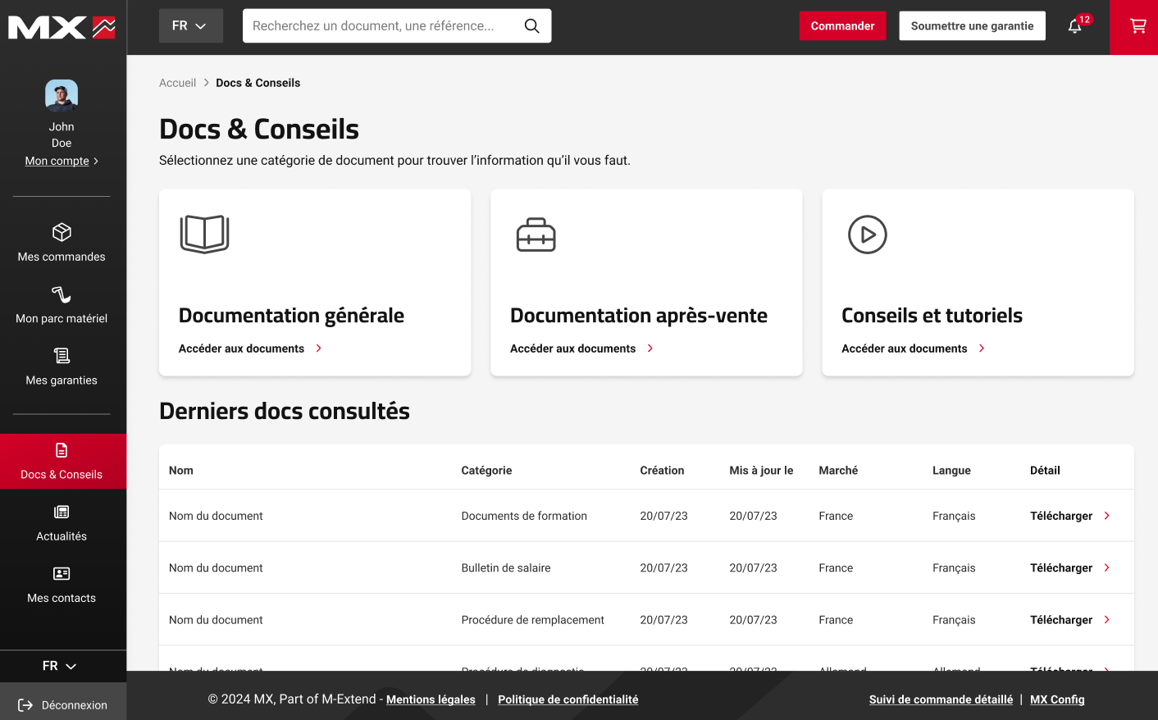Screen dimensions: 1158x720
Task: Click the Commander button
Action: (x=842, y=25)
